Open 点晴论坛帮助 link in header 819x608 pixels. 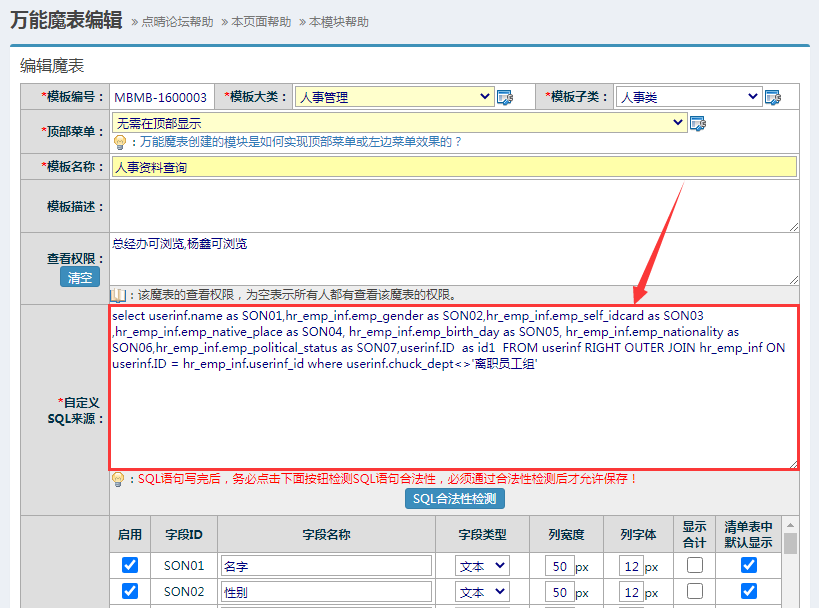177,22
